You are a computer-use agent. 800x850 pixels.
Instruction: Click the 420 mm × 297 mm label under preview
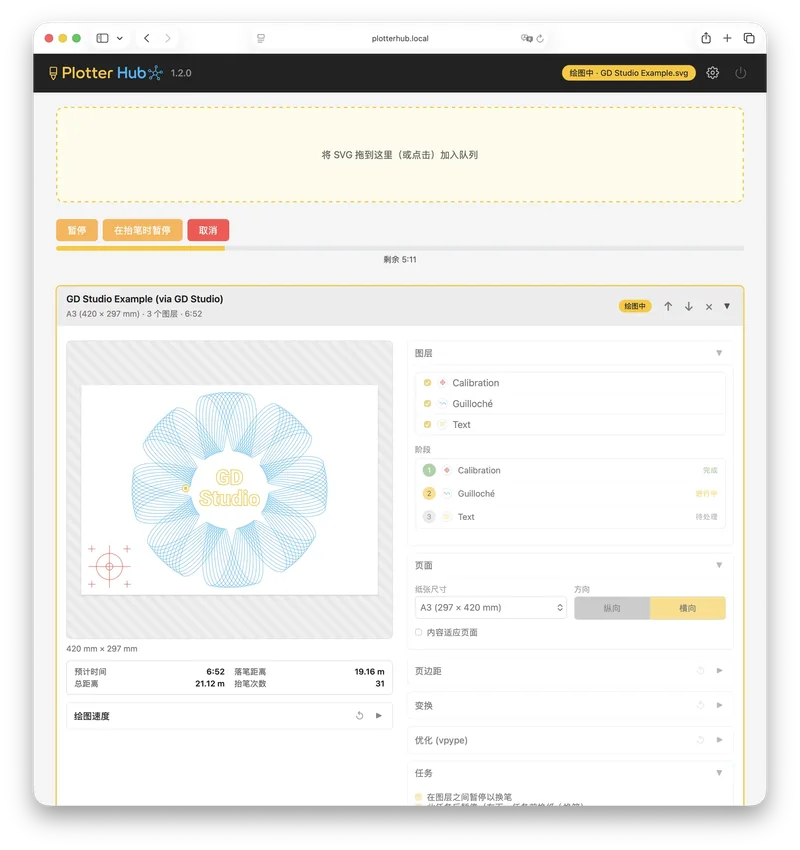click(x=102, y=649)
